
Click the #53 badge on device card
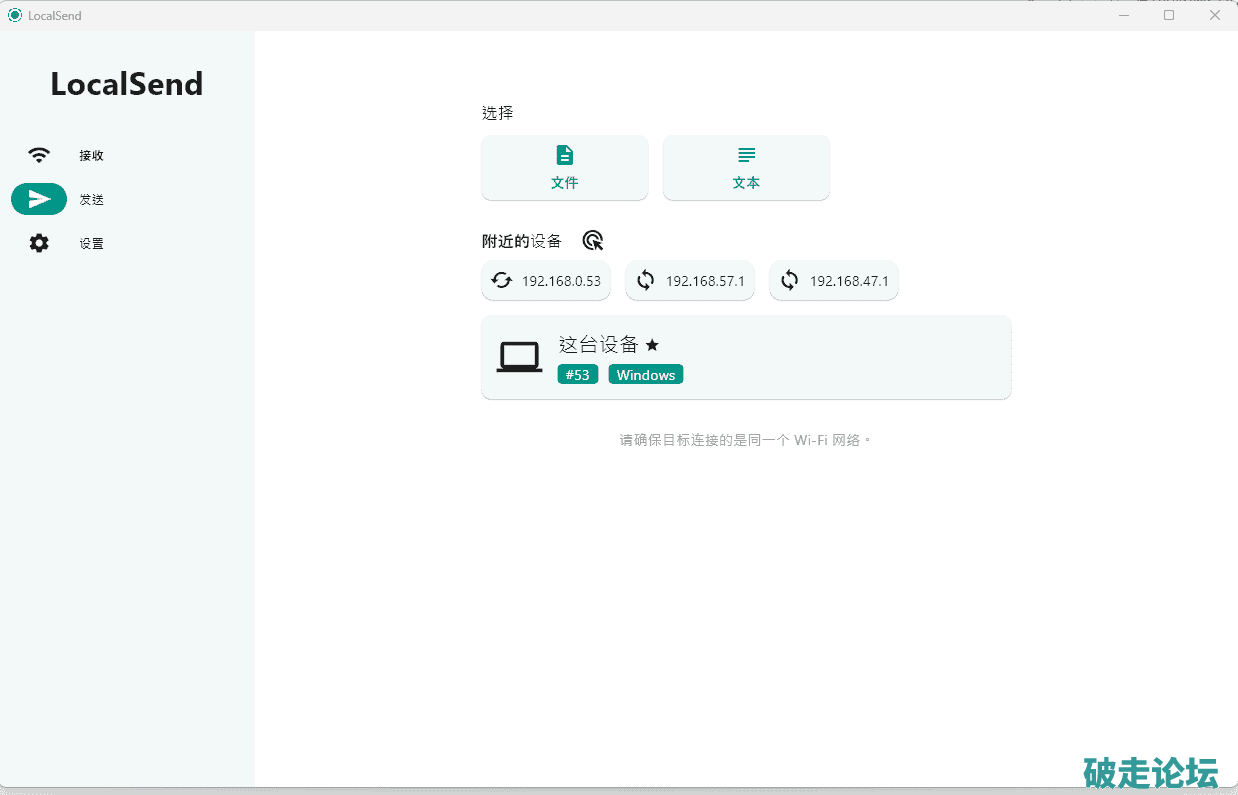pos(577,375)
